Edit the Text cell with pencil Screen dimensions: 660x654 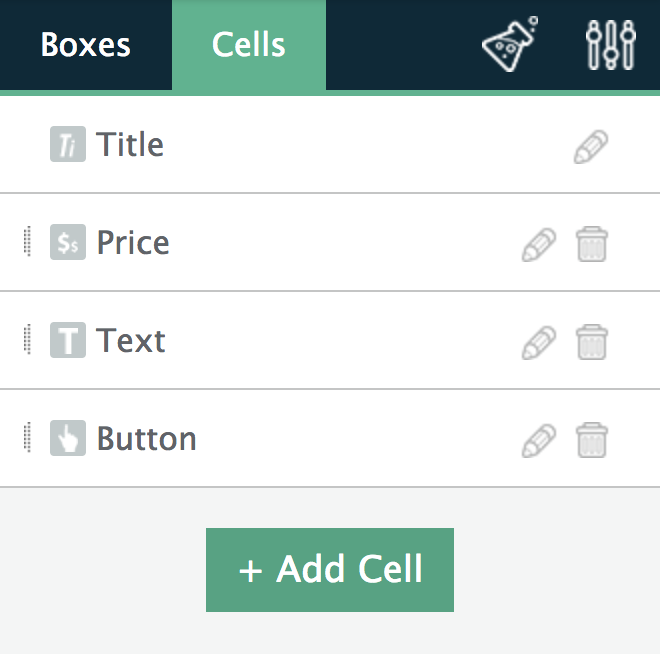(x=539, y=343)
